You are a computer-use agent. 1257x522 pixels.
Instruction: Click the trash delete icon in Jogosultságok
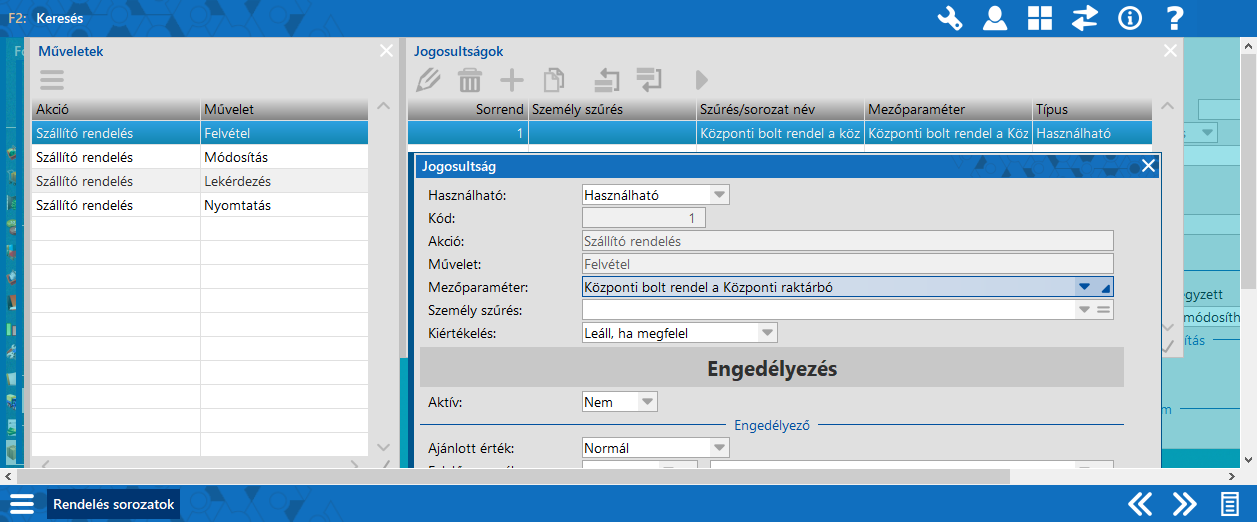pyautogui.click(x=469, y=80)
